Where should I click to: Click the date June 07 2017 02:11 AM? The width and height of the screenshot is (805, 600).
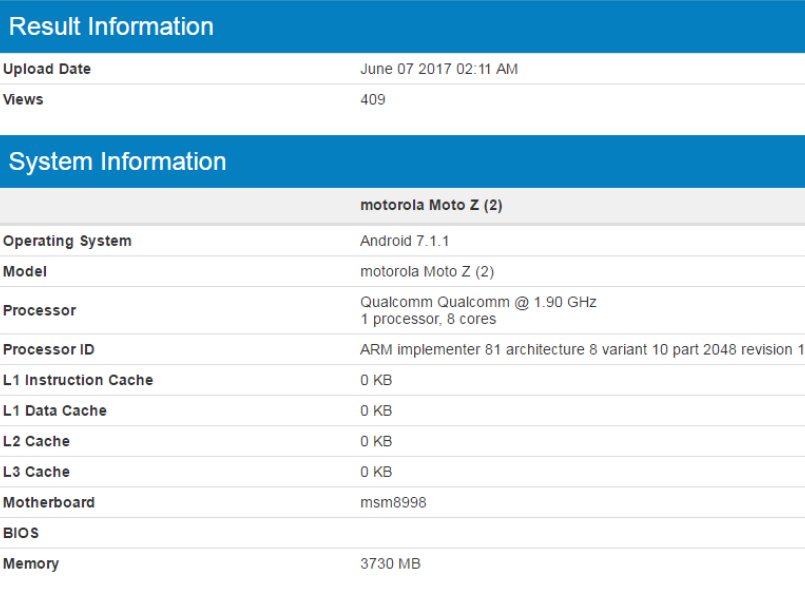439,69
